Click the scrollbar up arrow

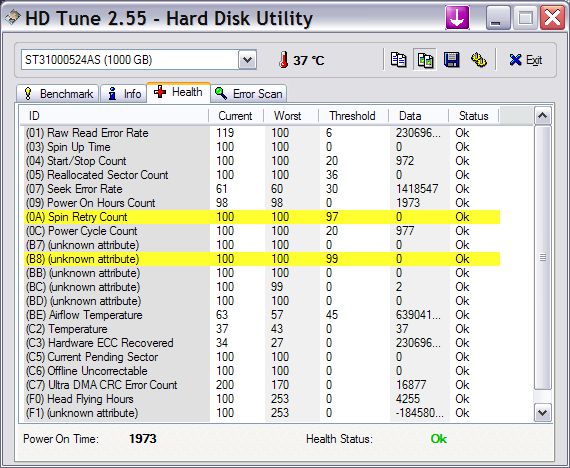coord(542,116)
